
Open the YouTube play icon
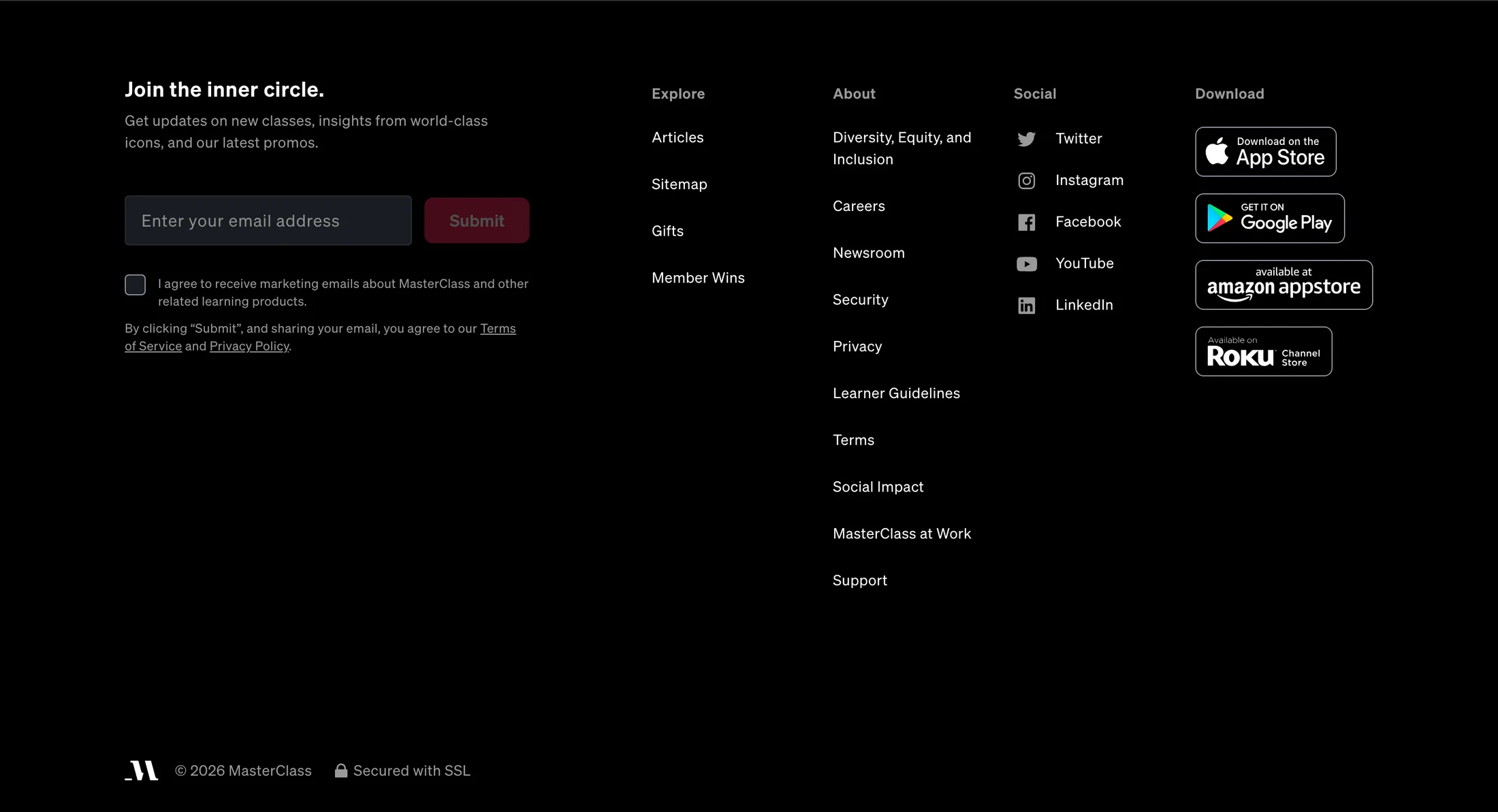point(1026,263)
